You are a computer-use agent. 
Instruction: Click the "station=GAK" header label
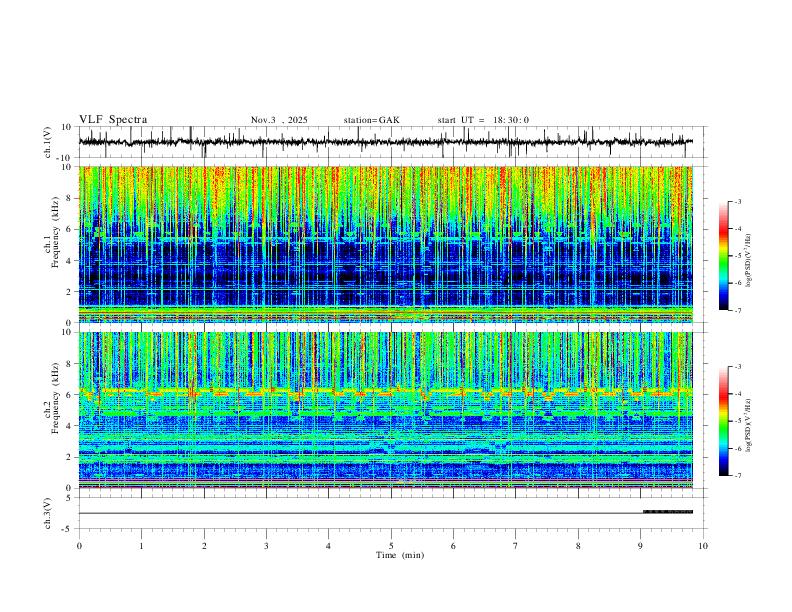[371, 120]
